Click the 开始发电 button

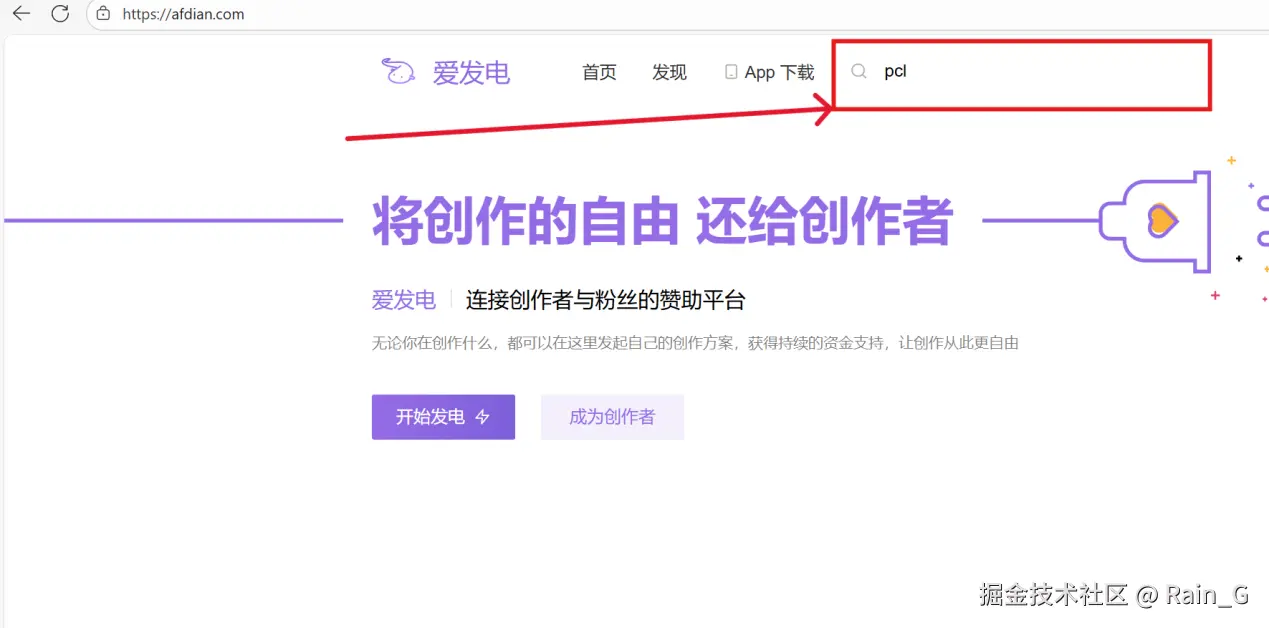tap(443, 417)
